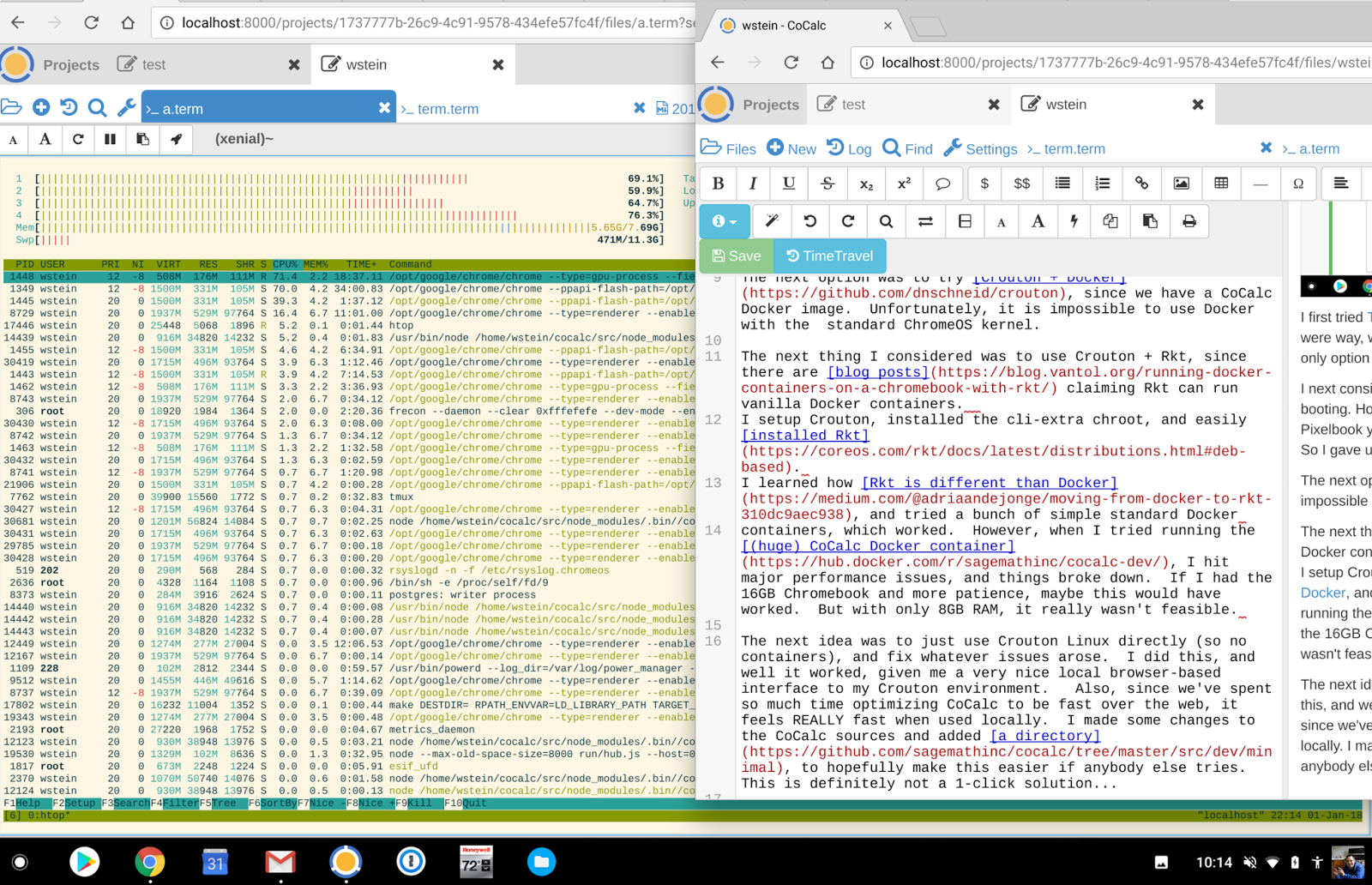Open the blue info dropdown menu
This screenshot has height=885, width=1372.
click(724, 221)
